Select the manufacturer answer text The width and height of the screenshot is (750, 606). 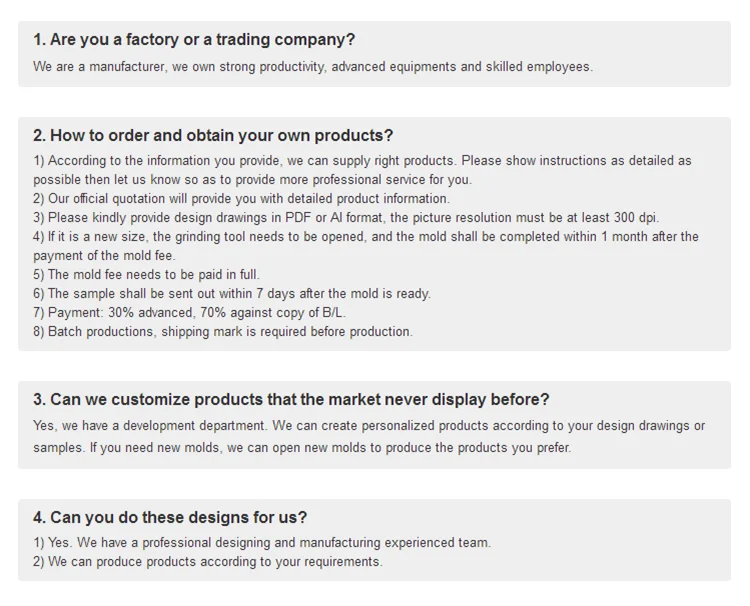point(313,66)
